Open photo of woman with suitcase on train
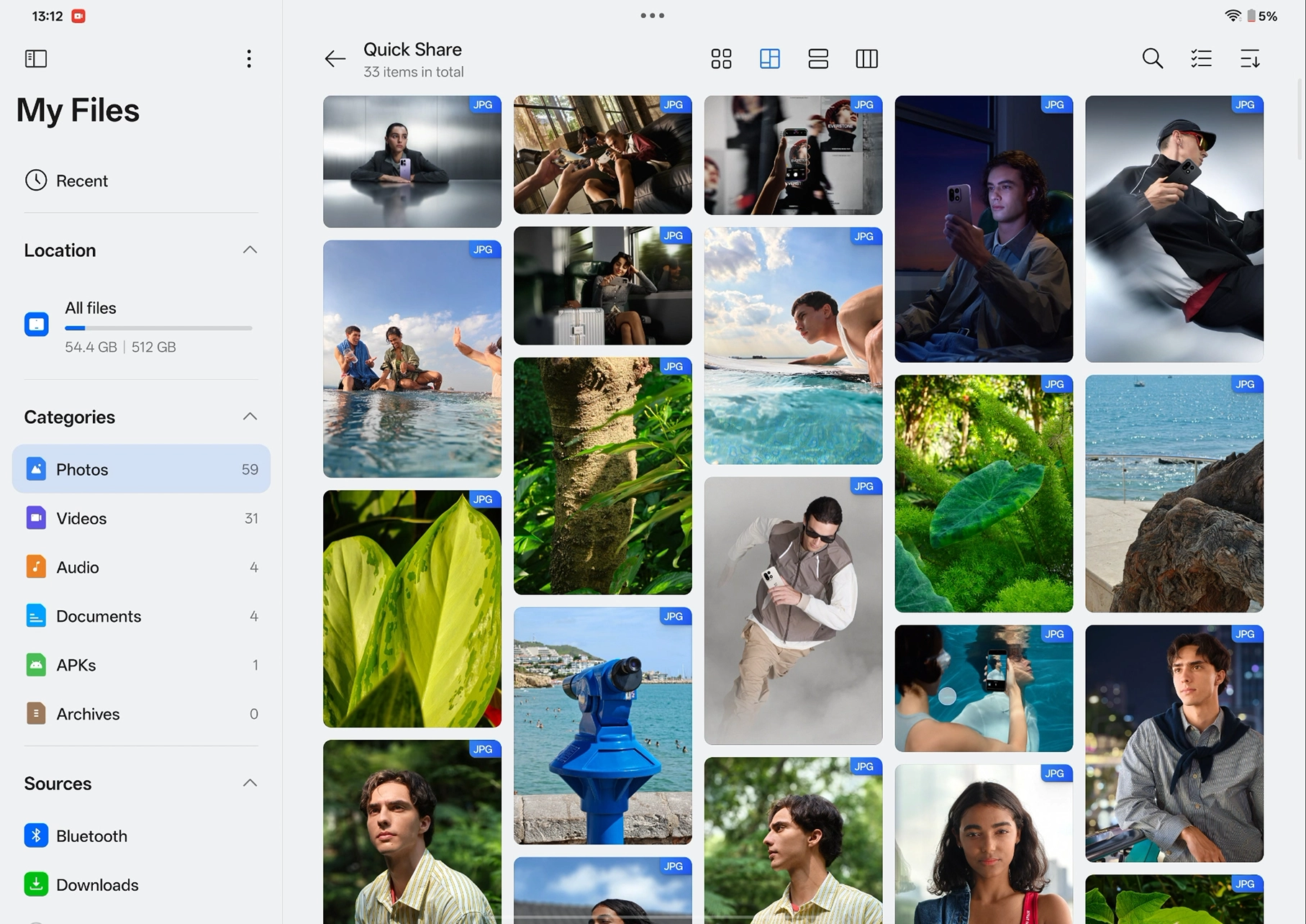This screenshot has width=1306, height=924. 603,286
